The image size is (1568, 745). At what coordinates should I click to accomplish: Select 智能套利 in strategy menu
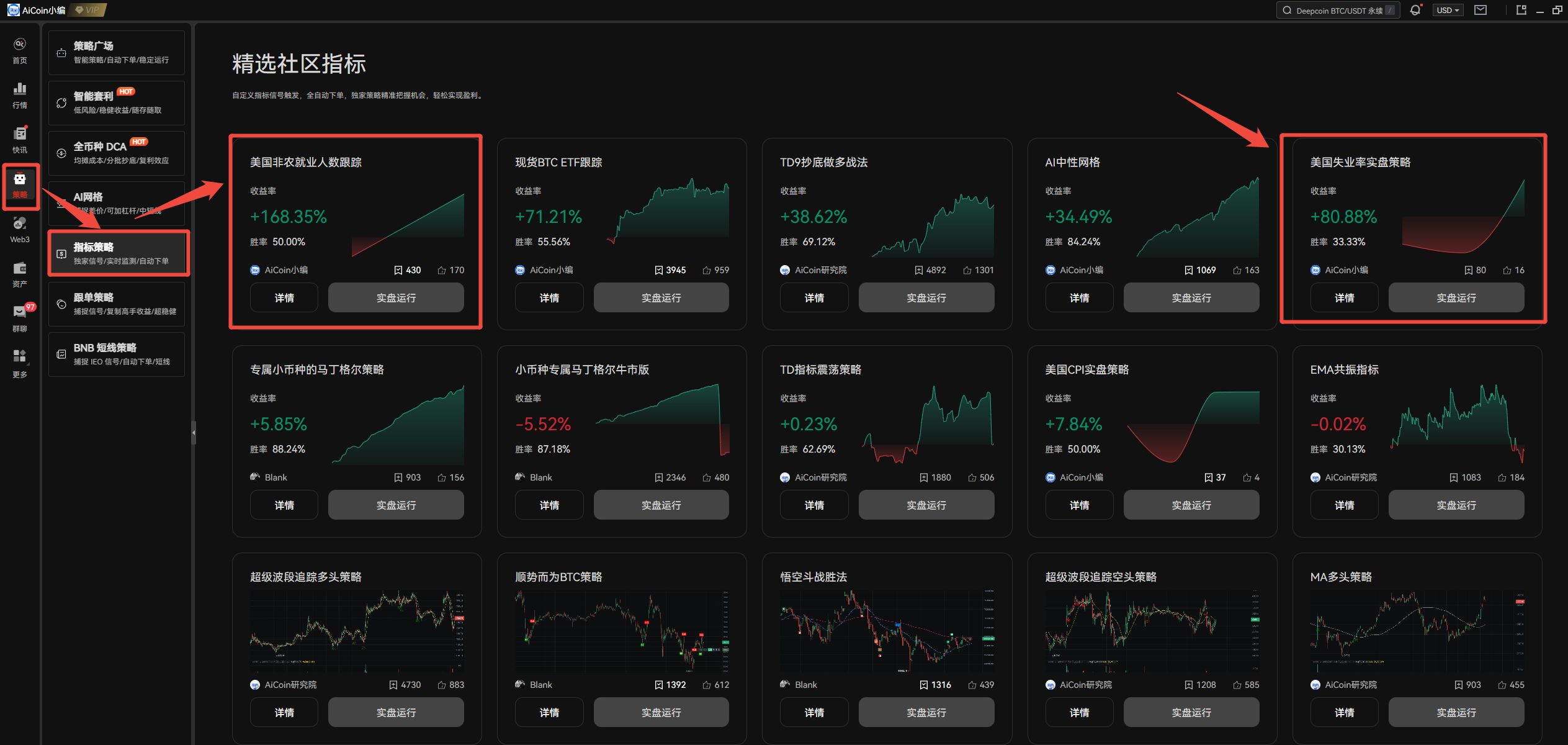(x=117, y=102)
